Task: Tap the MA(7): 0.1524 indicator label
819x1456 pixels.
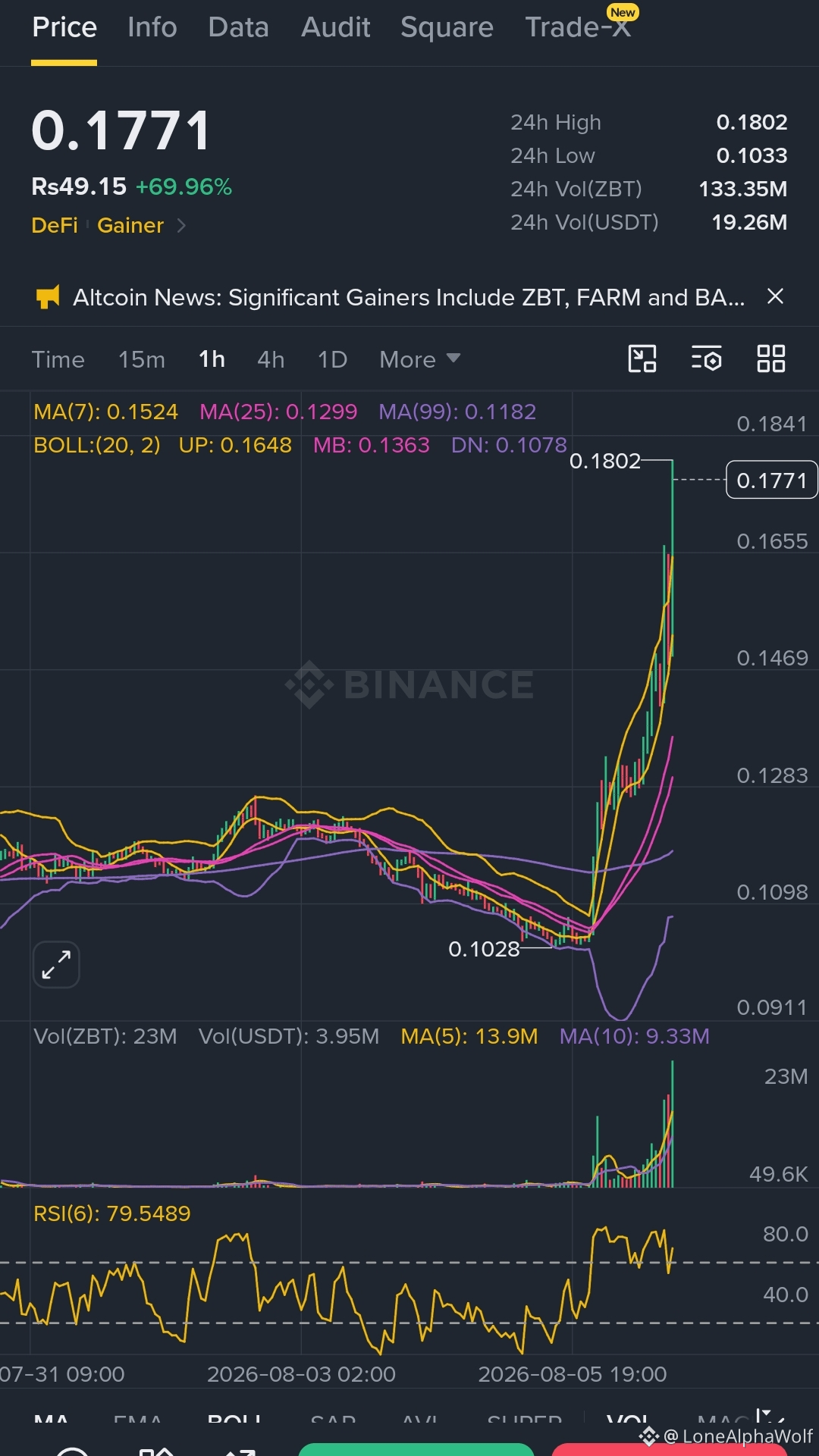Action: 106,412
